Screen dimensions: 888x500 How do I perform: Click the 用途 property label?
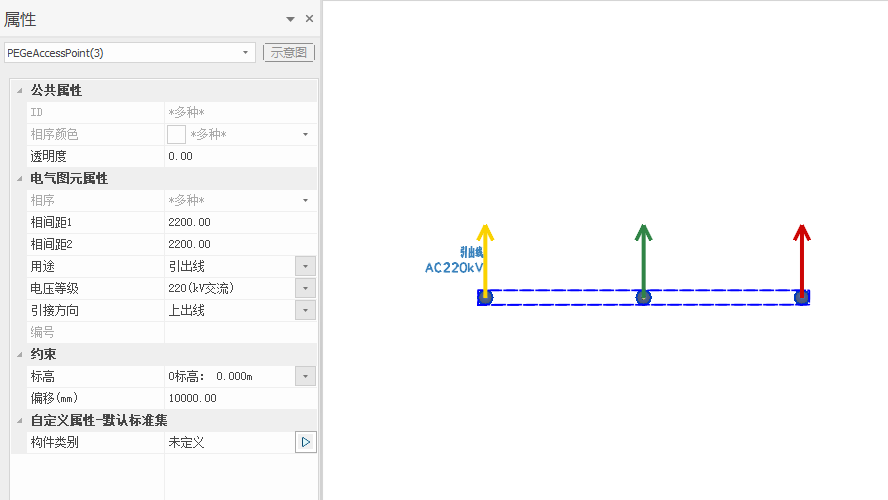click(42, 266)
